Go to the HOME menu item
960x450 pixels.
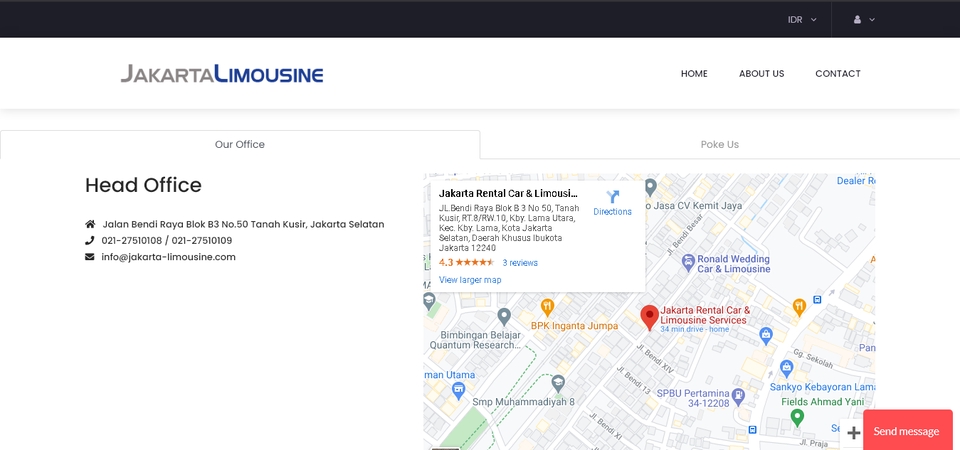point(694,73)
